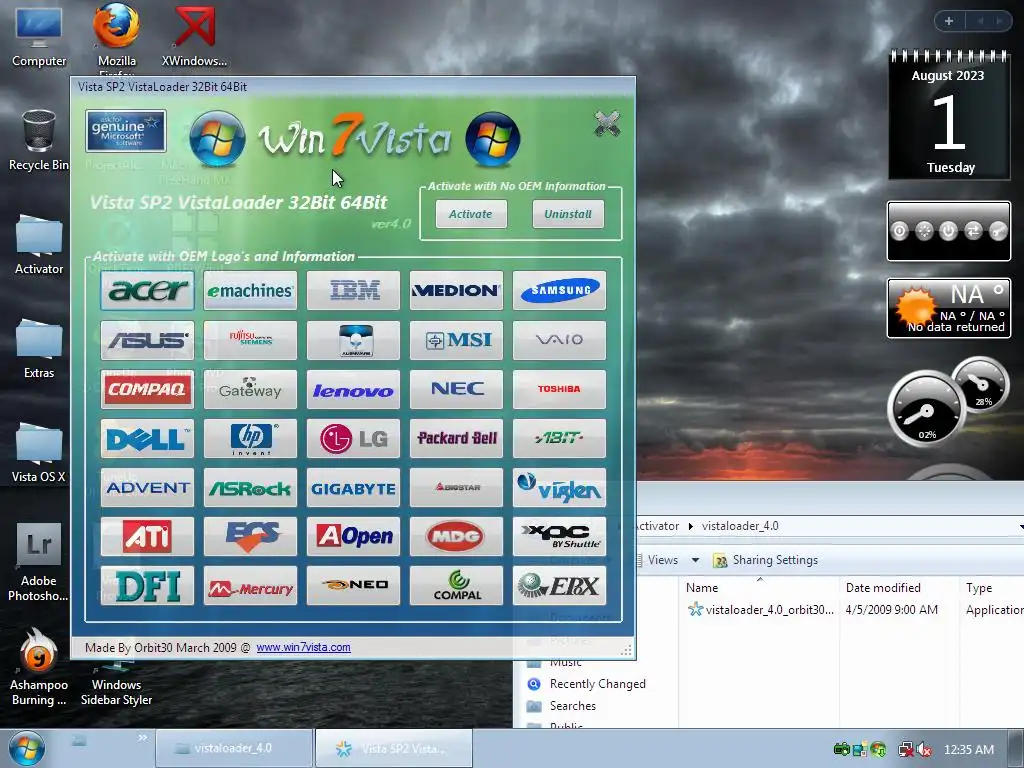Open the Computer desktop icon

click(39, 37)
